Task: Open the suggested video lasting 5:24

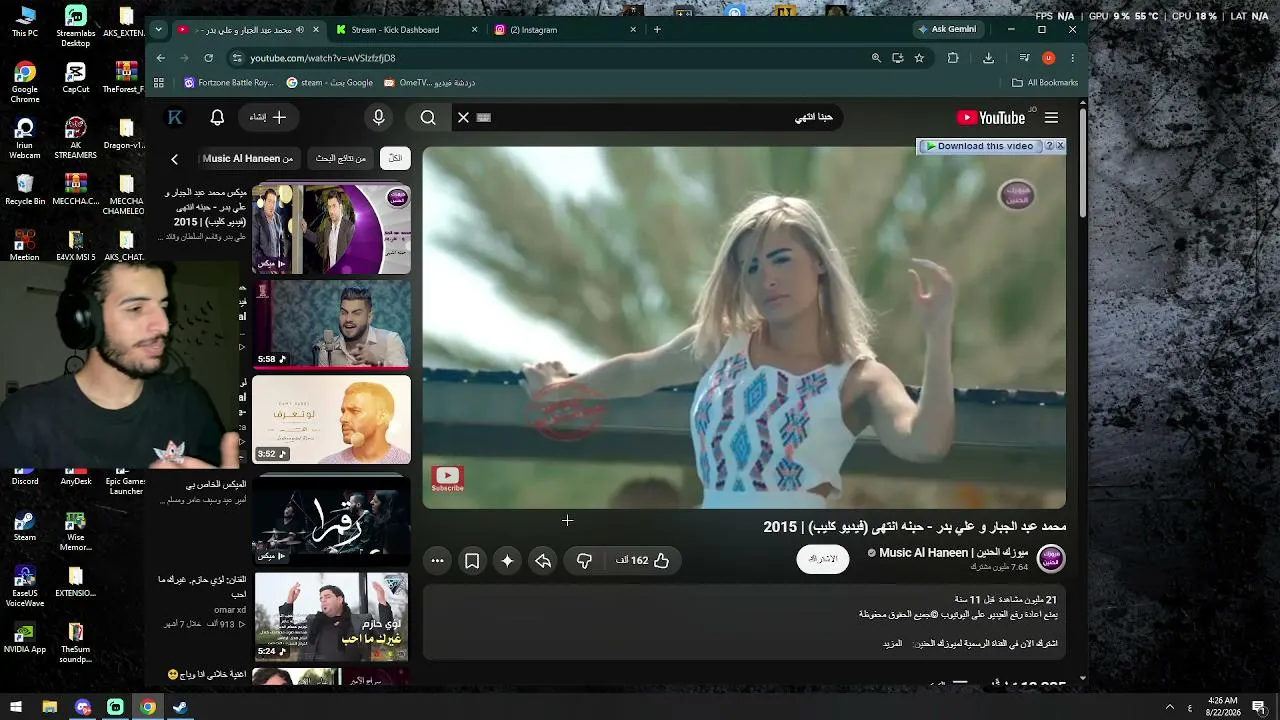Action: coord(331,617)
